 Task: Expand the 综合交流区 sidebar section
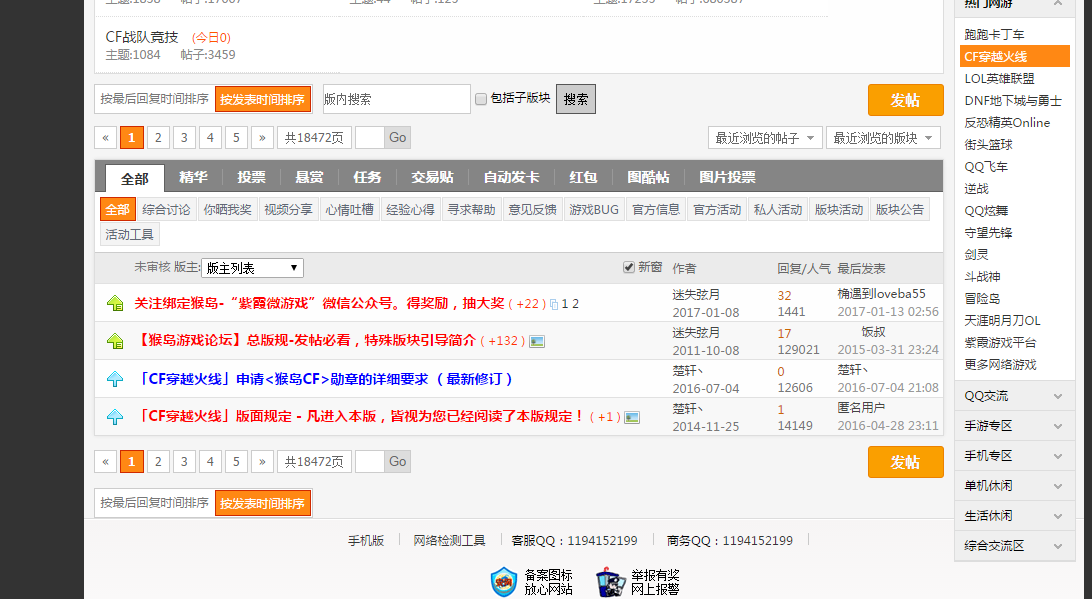point(1014,545)
